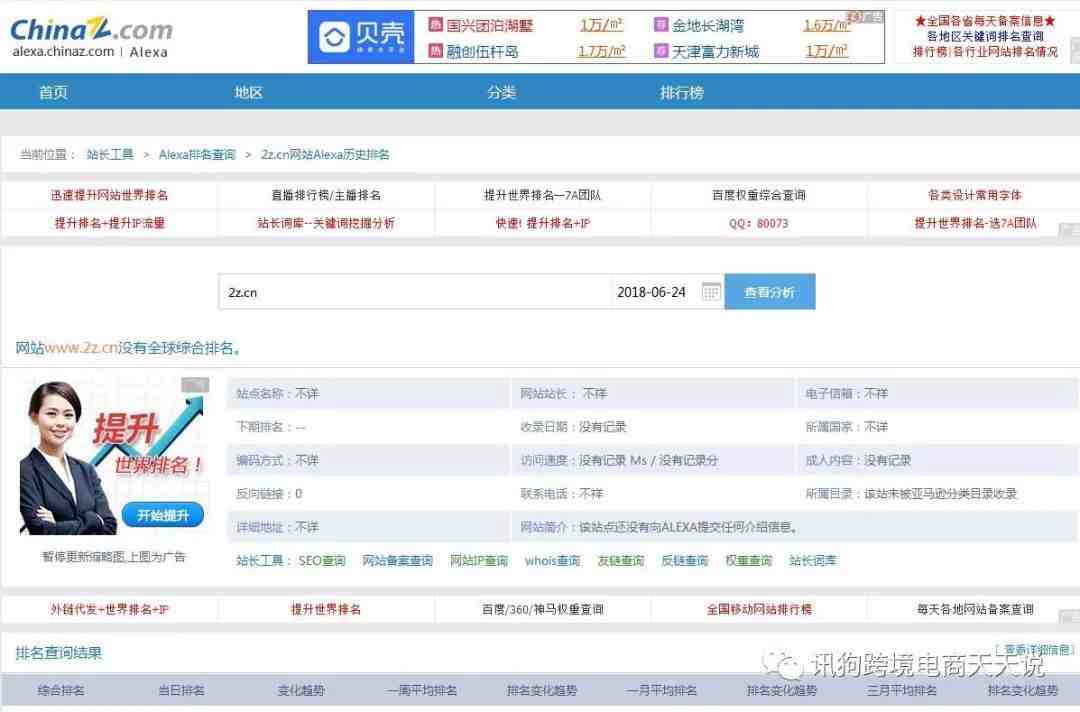This screenshot has height=712, width=1080.
Task: Open 每天各地网站备案查询 link
Action: coord(975,609)
